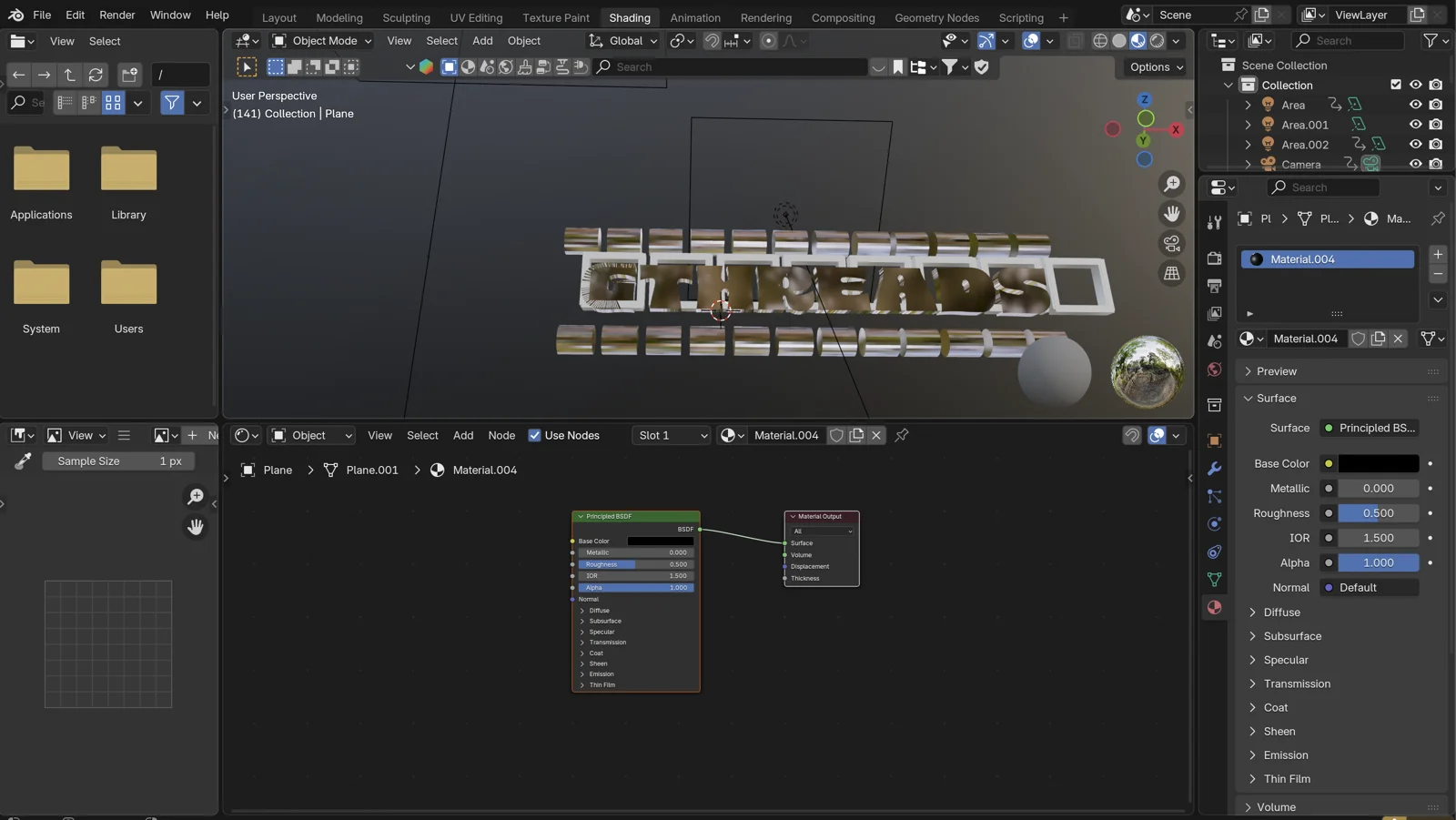This screenshot has width=1456, height=820.
Task: Switch to the Geometry Nodes workspace tab
Action: pyautogui.click(x=936, y=17)
